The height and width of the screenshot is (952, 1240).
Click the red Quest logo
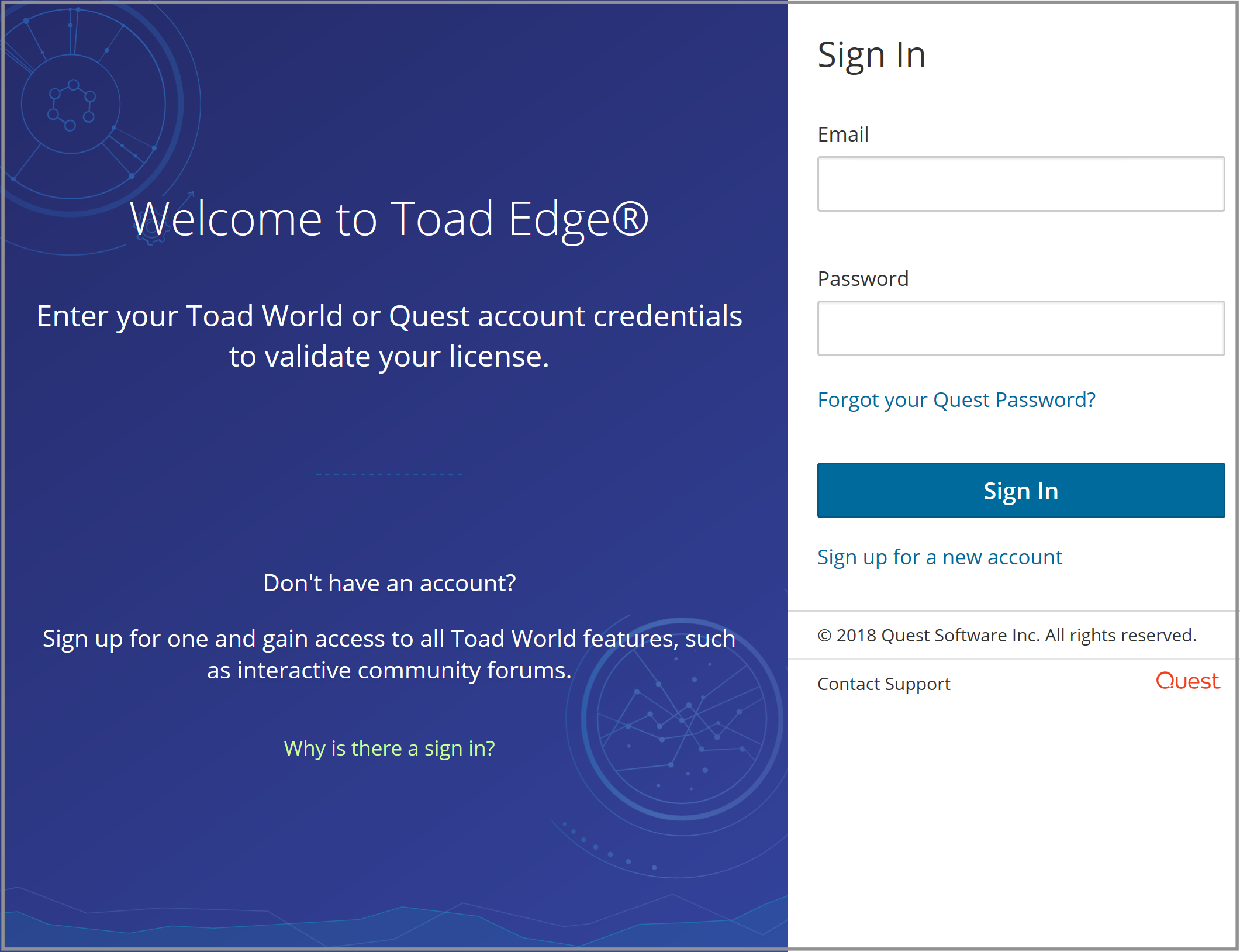coord(1187,681)
